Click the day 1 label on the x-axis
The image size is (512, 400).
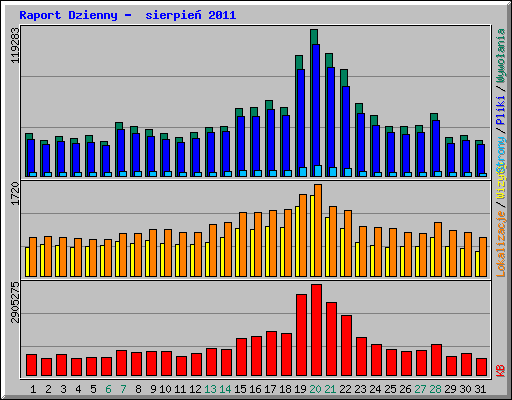pyautogui.click(x=33, y=389)
